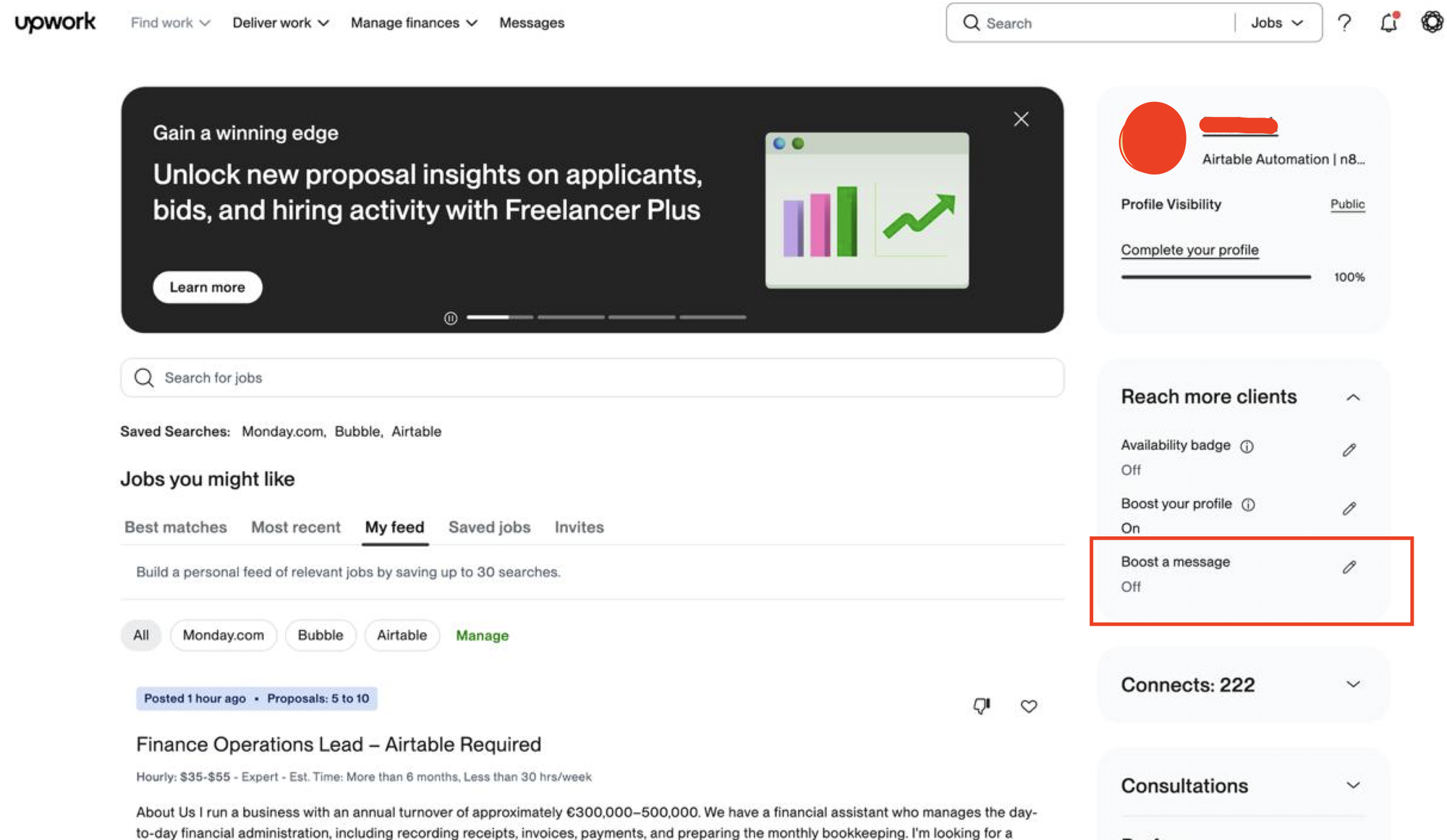Screen dimensions: 1447x840
Task: Open the Bubble saved search link
Action: coord(358,431)
